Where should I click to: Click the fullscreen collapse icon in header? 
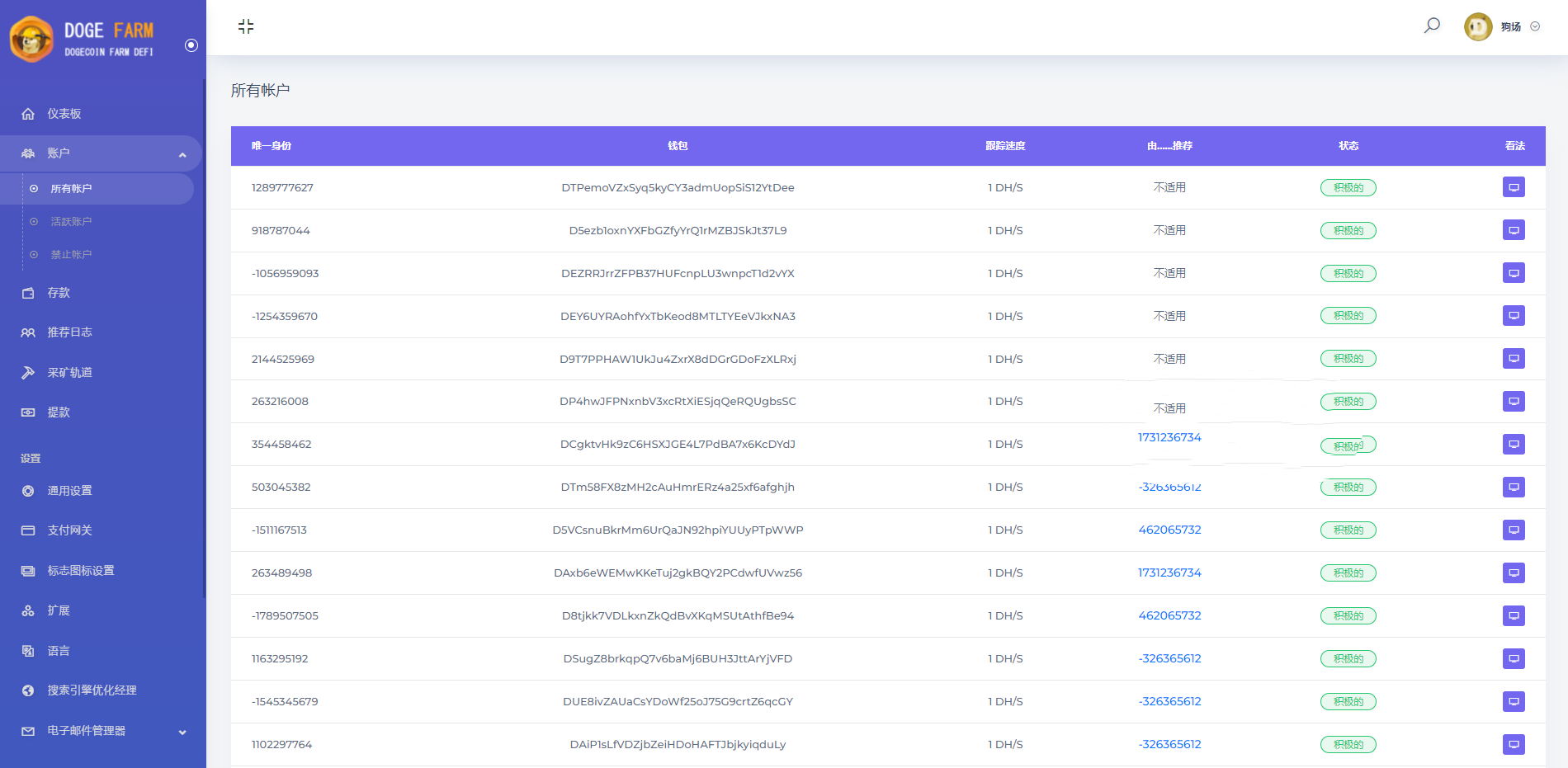point(246,26)
